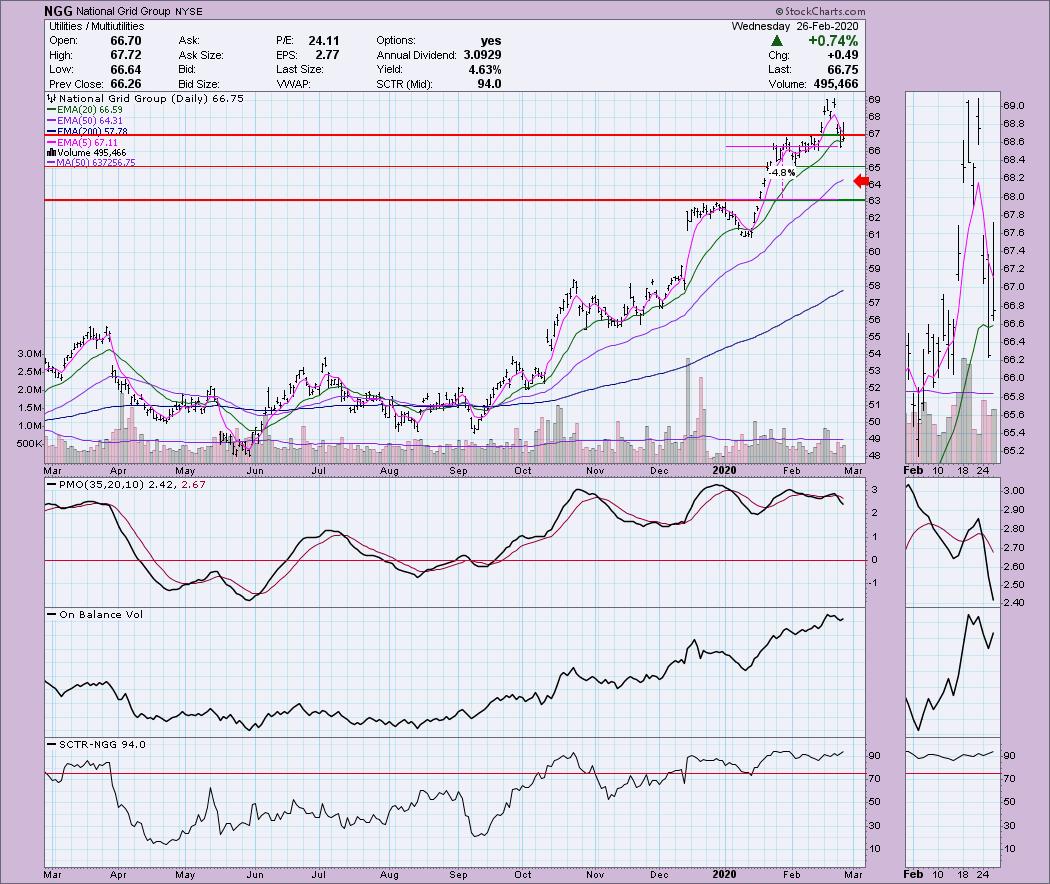The width and height of the screenshot is (1050, 884).
Task: Click the Last price value 66.75
Action: point(842,70)
